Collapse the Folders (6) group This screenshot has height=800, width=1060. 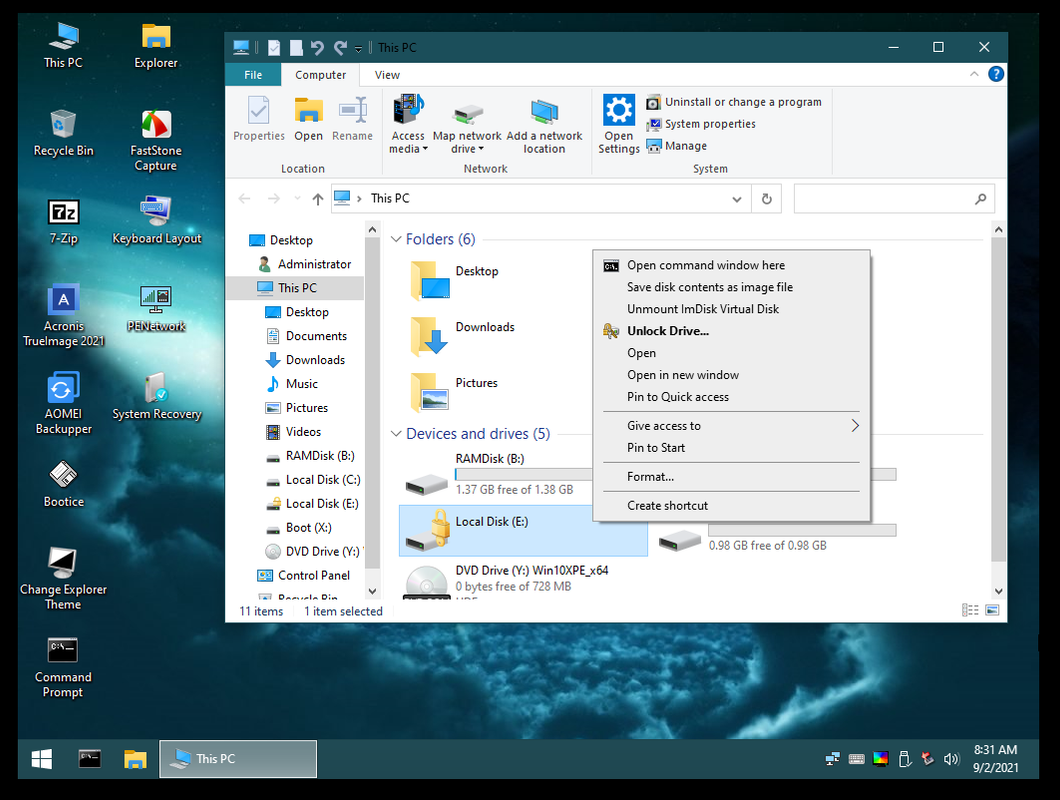pos(396,239)
